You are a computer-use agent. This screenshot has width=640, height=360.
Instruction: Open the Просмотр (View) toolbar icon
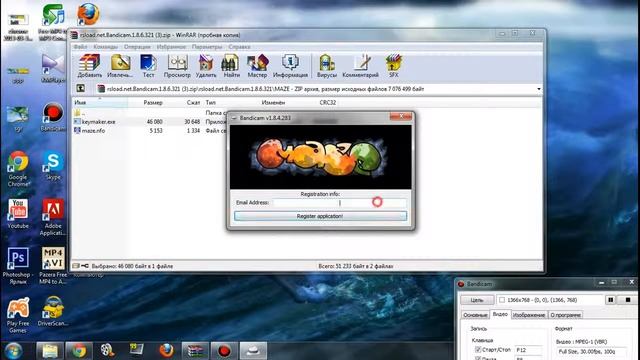pos(177,66)
